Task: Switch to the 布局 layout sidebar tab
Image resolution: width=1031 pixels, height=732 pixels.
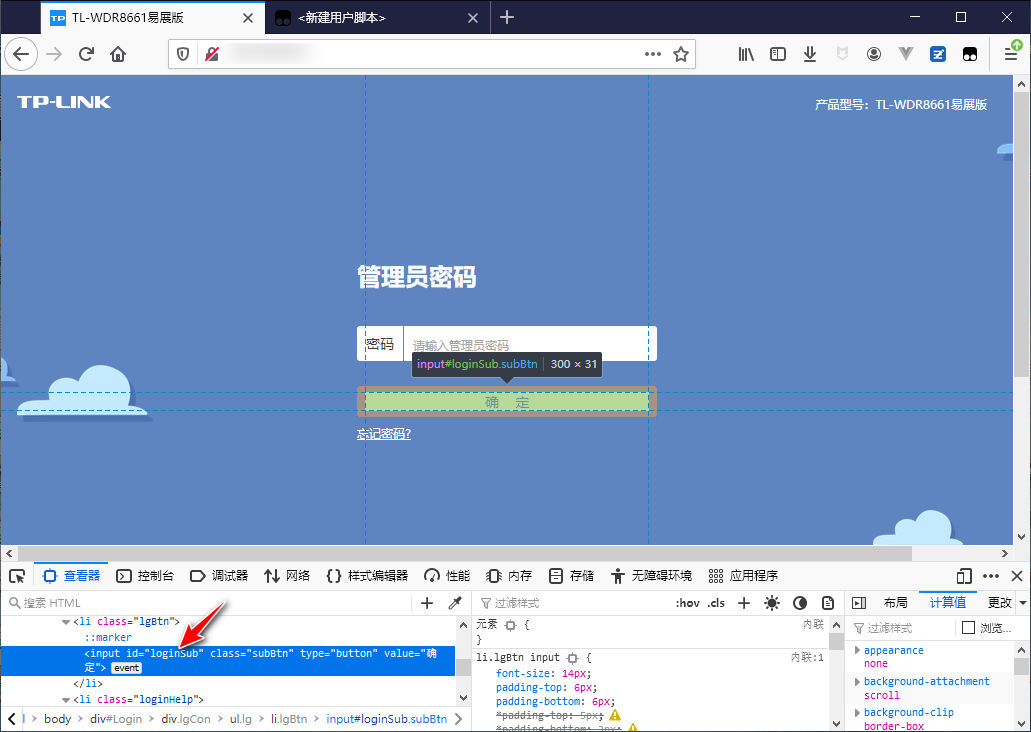Action: [x=896, y=603]
